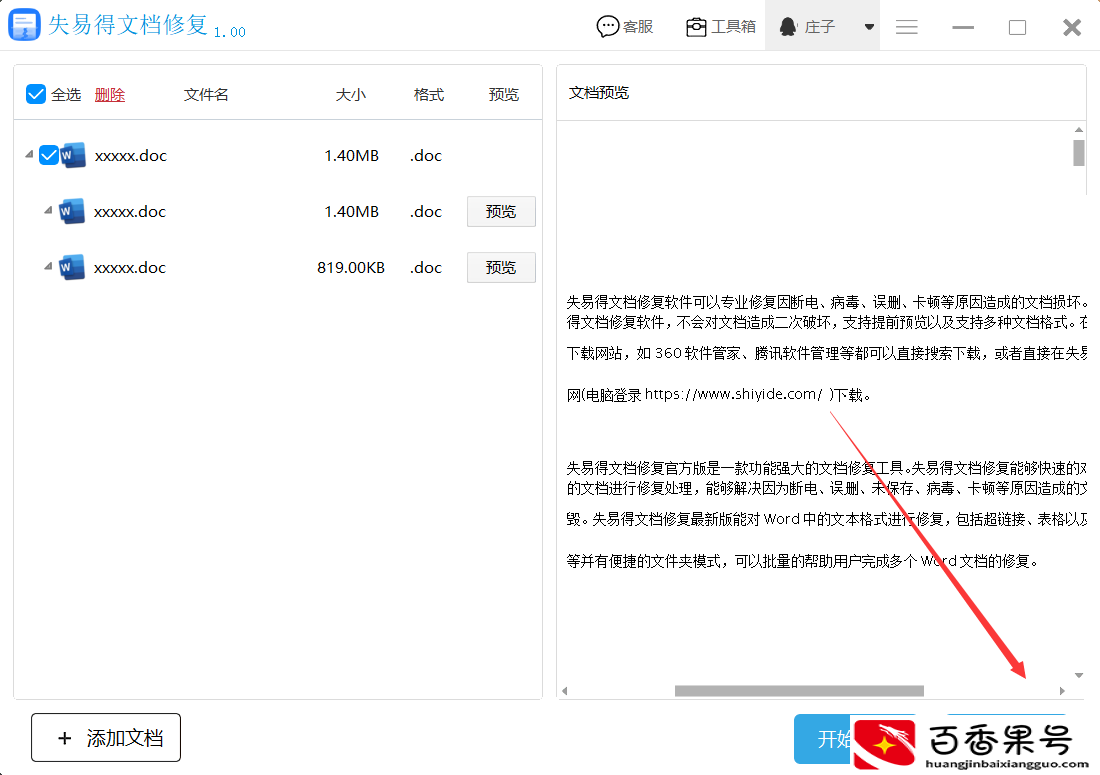Preview the 1.40MB child xxxxx.doc file
The height and width of the screenshot is (775, 1100).
tap(501, 211)
